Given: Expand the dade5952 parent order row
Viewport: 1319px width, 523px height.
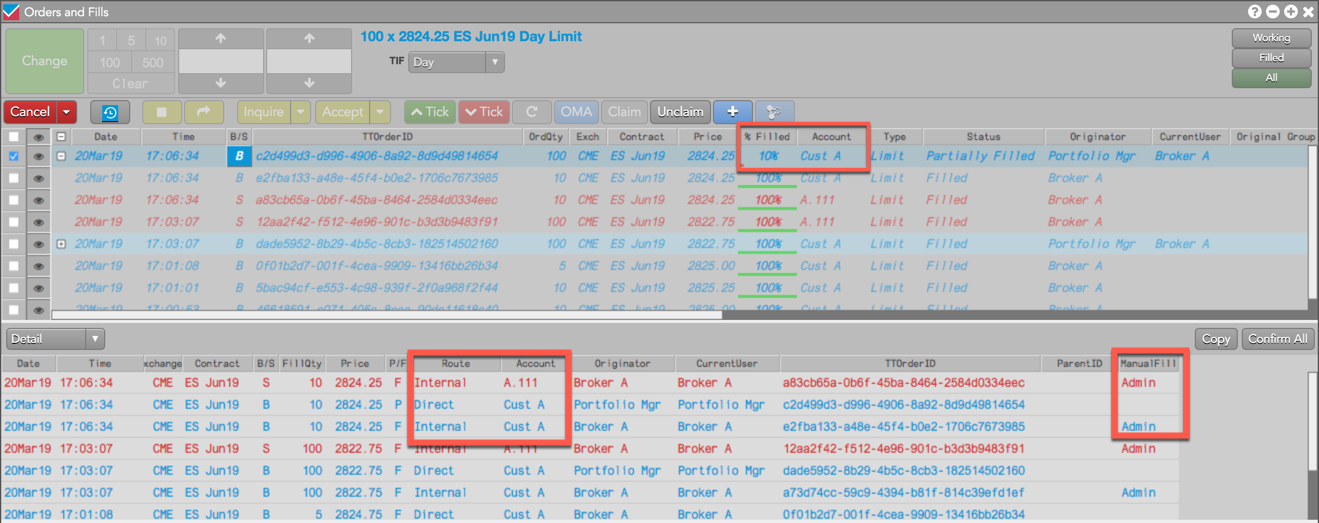Looking at the screenshot, I should point(61,244).
